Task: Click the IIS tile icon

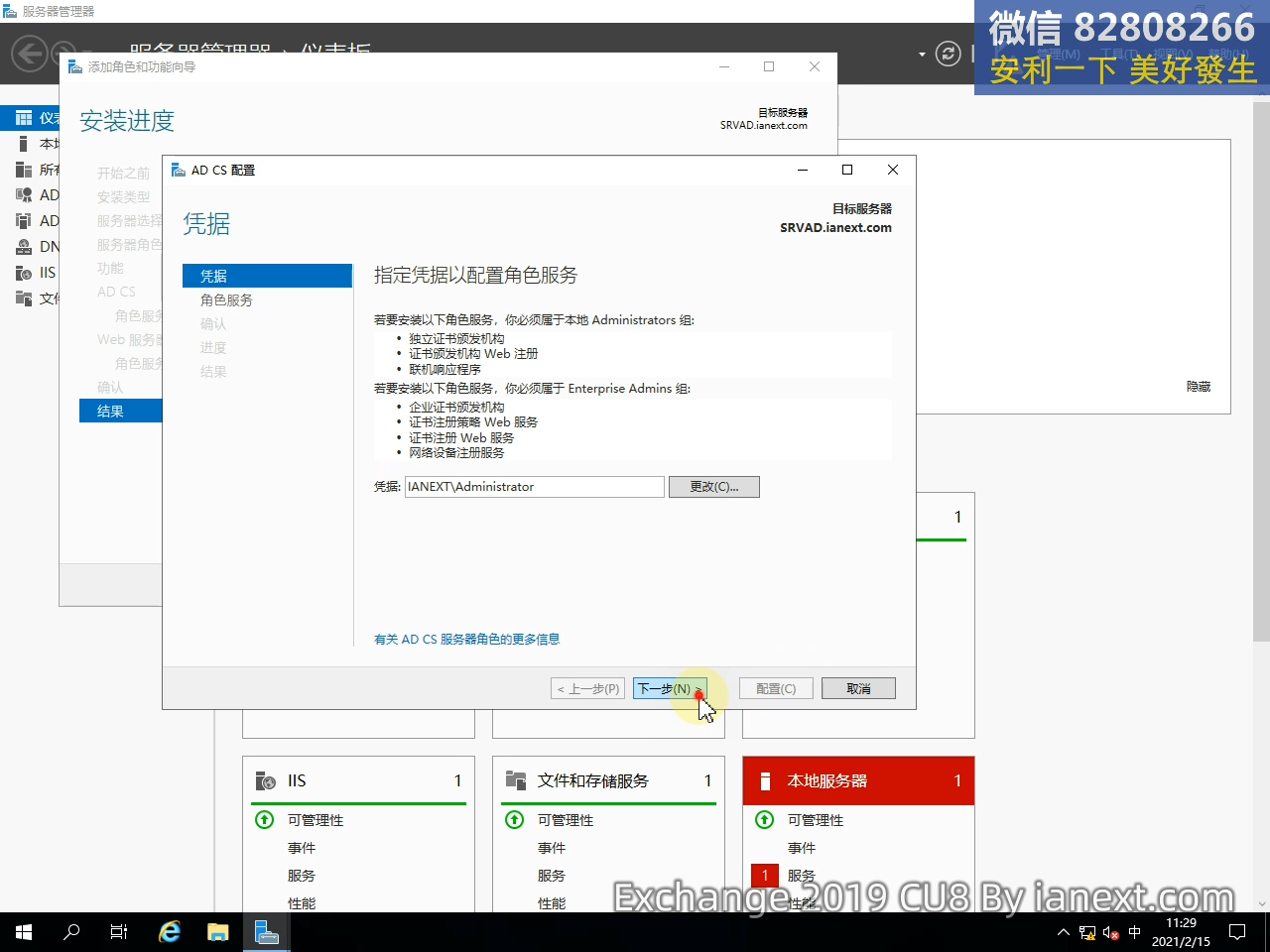Action: point(265,781)
